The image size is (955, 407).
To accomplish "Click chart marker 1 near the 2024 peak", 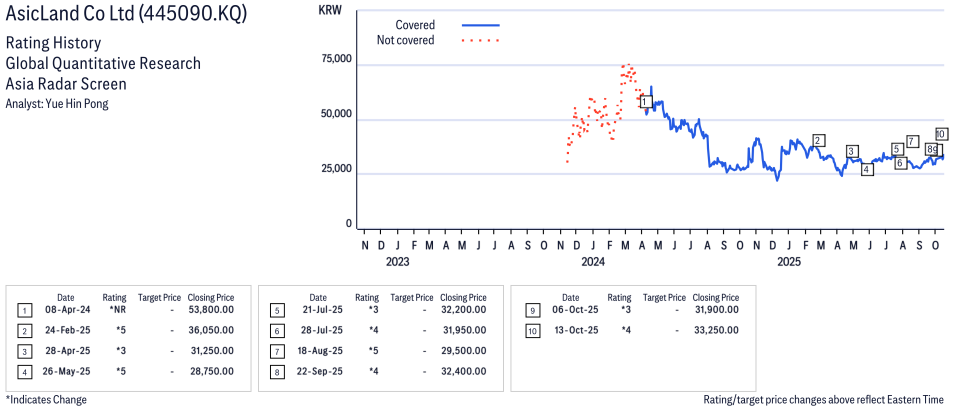I will 646,101.
